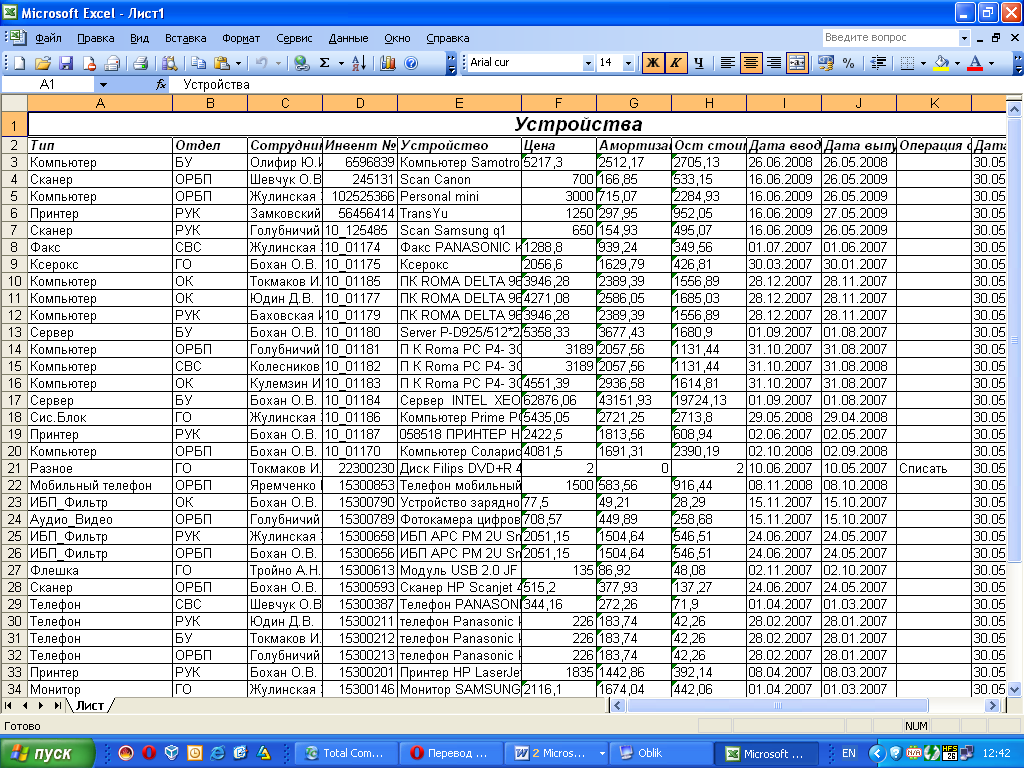Click the vertical scrollbar down arrow
The image size is (1024, 768).
coord(1014,689)
